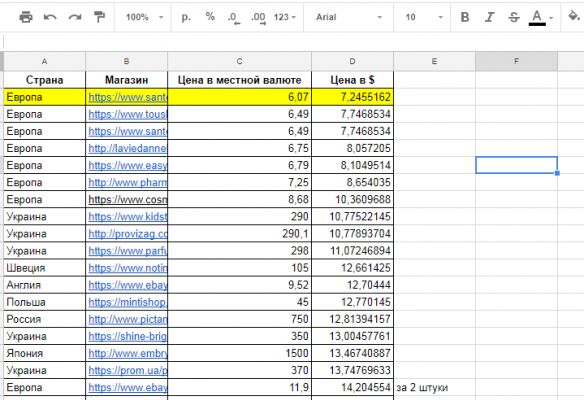Open the text color picker

537,18
